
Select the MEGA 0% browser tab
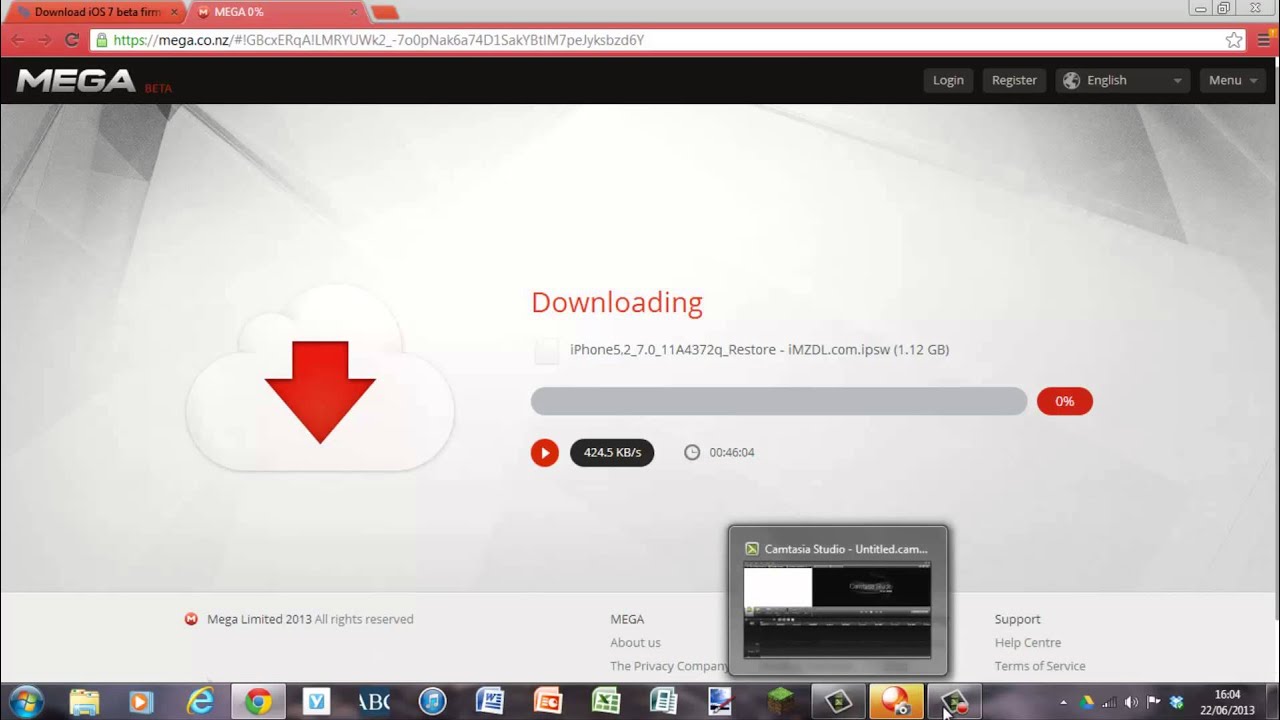(275, 12)
